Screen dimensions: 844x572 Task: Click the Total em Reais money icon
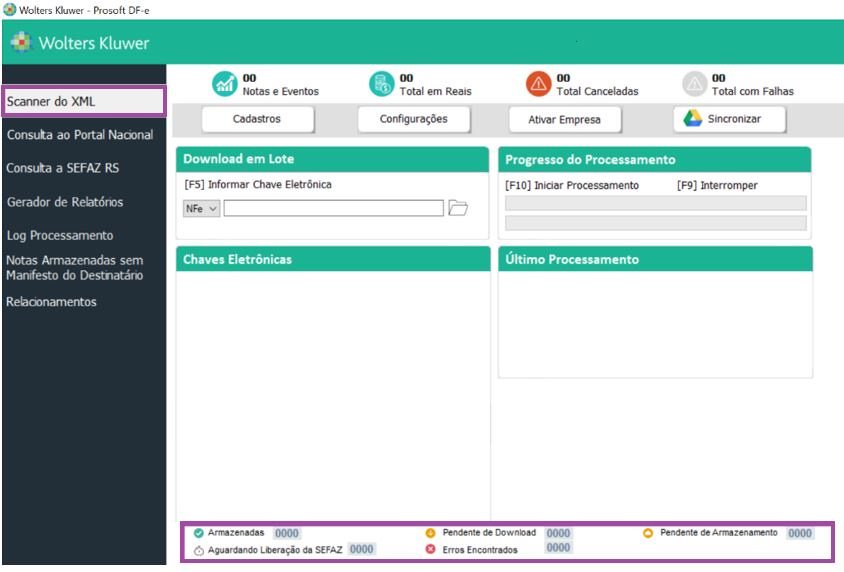382,84
